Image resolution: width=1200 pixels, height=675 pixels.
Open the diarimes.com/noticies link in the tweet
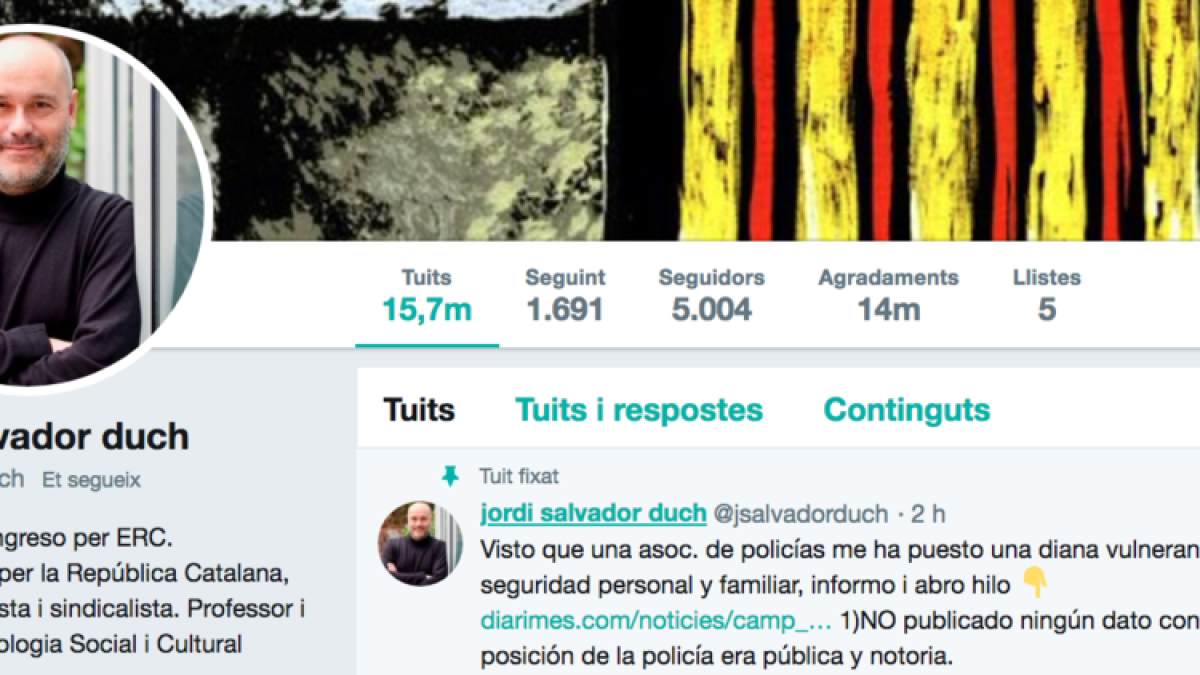(656, 621)
